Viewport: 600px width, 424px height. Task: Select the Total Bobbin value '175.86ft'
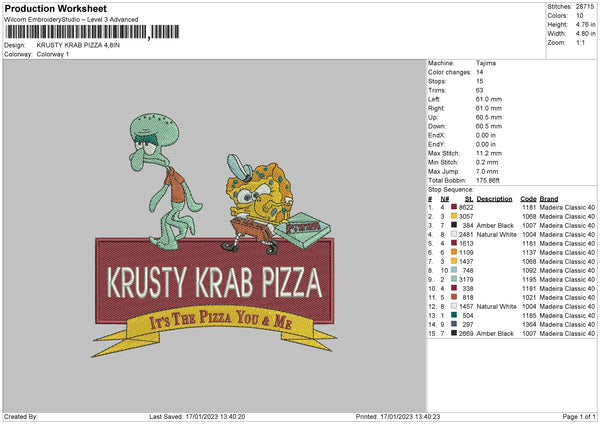click(488, 180)
